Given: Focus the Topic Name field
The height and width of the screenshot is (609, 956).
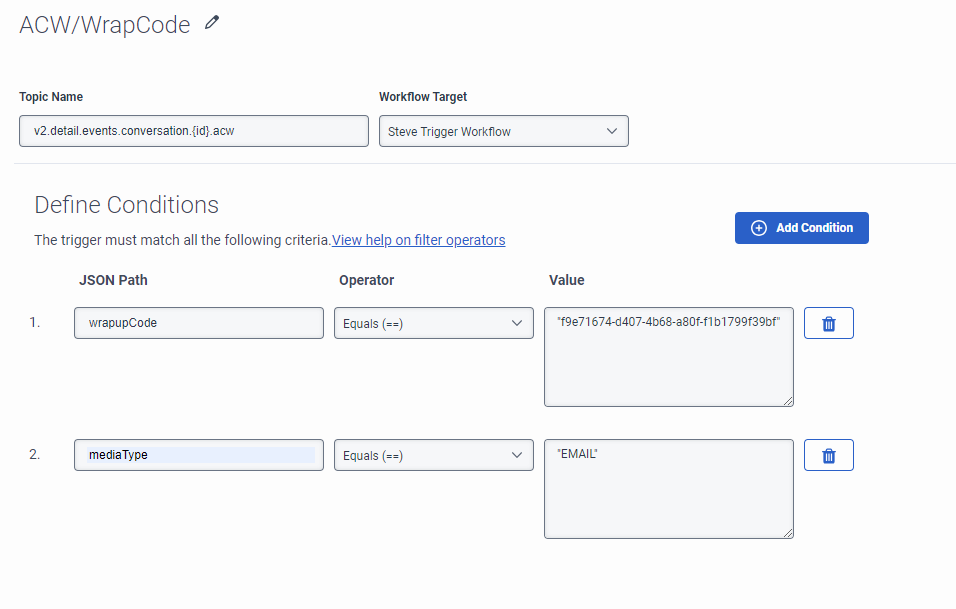Looking at the screenshot, I should click(194, 132).
